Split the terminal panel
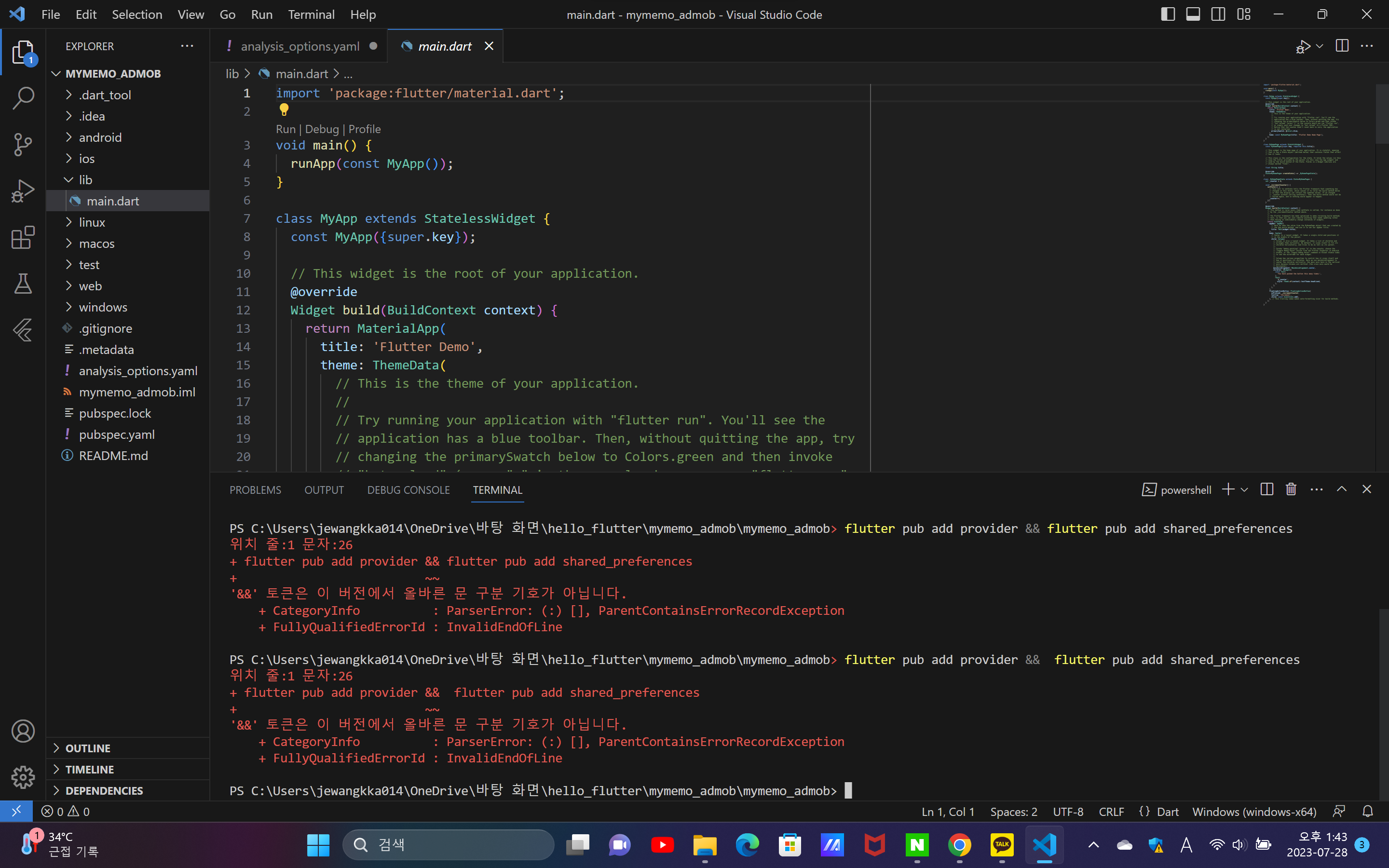The width and height of the screenshot is (1389, 868). pyautogui.click(x=1267, y=489)
